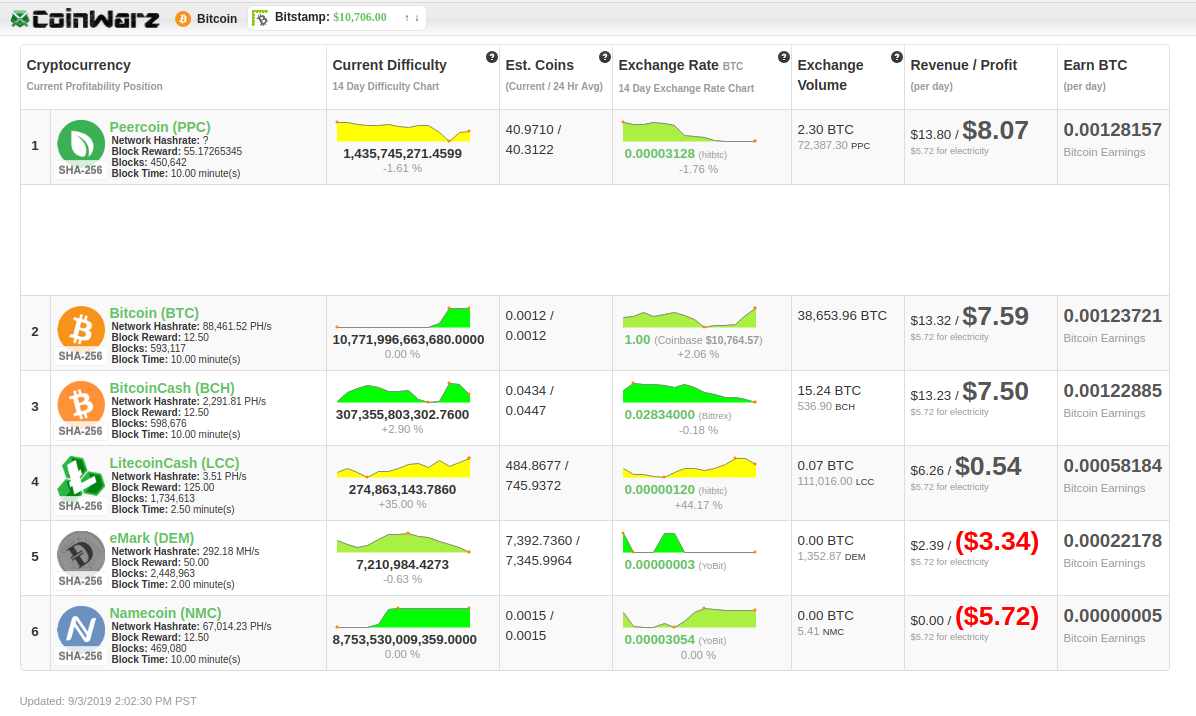Click the orange Bitcoin icon in header
This screenshot has height=716, width=1196.
point(183,19)
